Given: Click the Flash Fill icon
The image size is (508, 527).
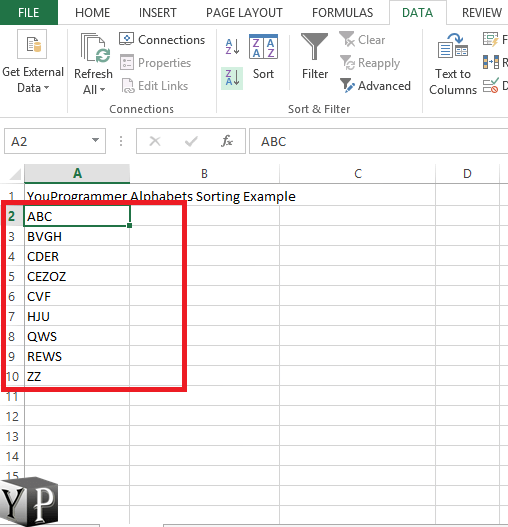Looking at the screenshot, I should point(491,39).
